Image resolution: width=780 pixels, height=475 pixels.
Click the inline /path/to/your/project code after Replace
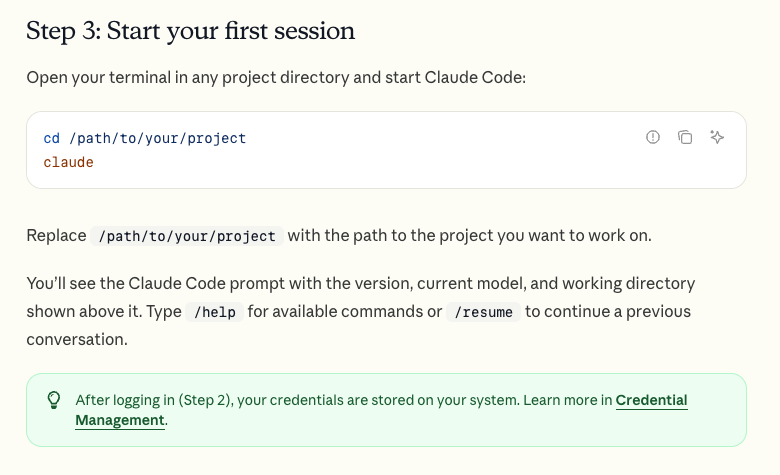[x=187, y=236]
